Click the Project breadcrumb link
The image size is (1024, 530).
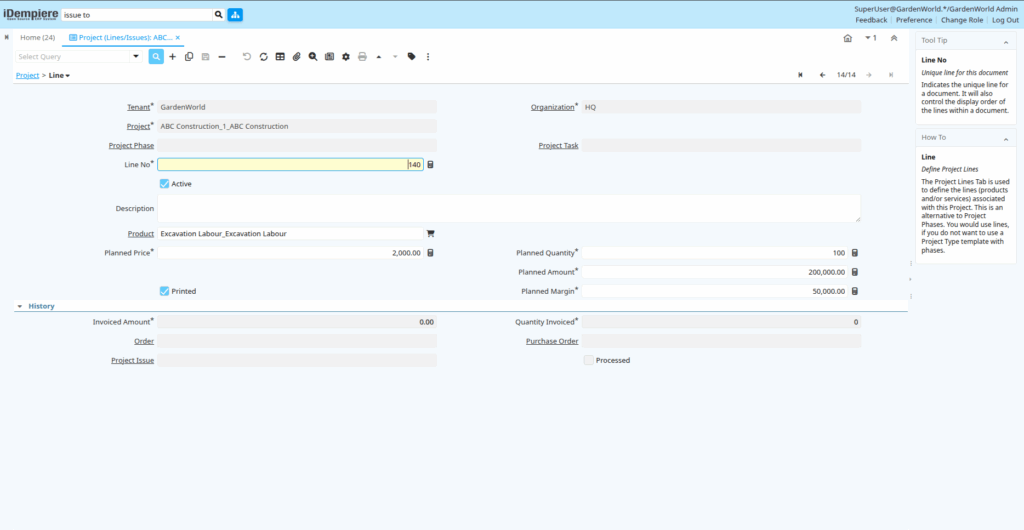(x=27, y=75)
